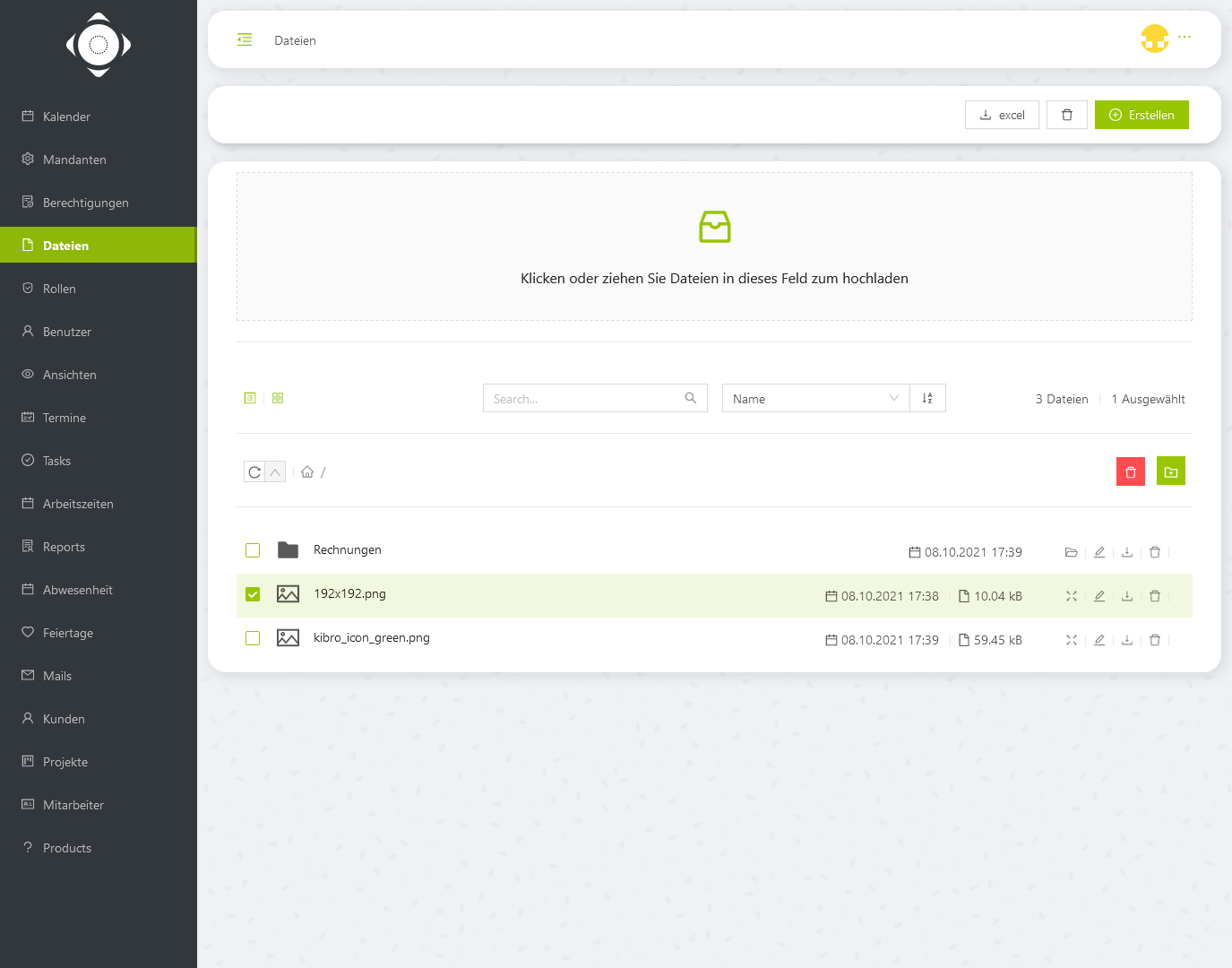Refresh the file list
This screenshot has height=968, width=1232.
pos(254,472)
